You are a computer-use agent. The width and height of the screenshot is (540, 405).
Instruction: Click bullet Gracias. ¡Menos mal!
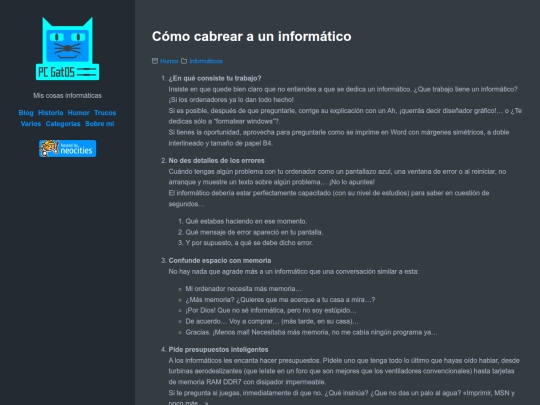tap(311, 332)
